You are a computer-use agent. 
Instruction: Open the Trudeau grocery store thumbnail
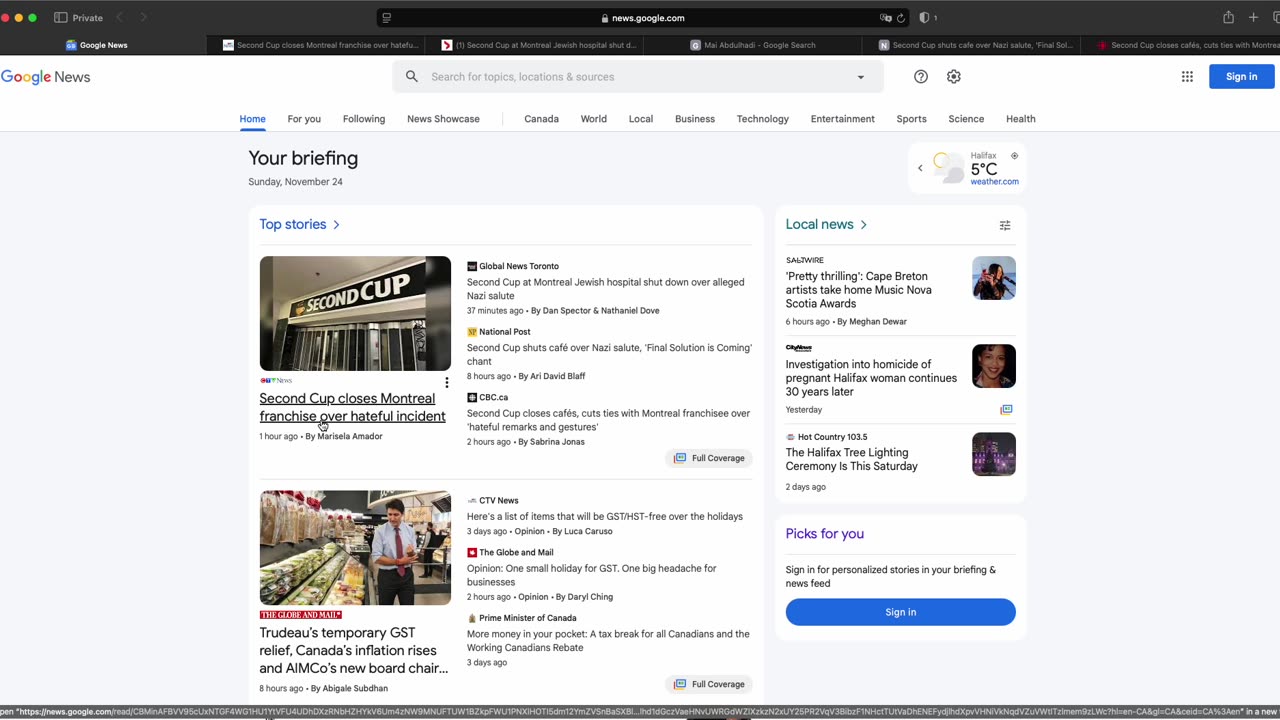(x=355, y=547)
